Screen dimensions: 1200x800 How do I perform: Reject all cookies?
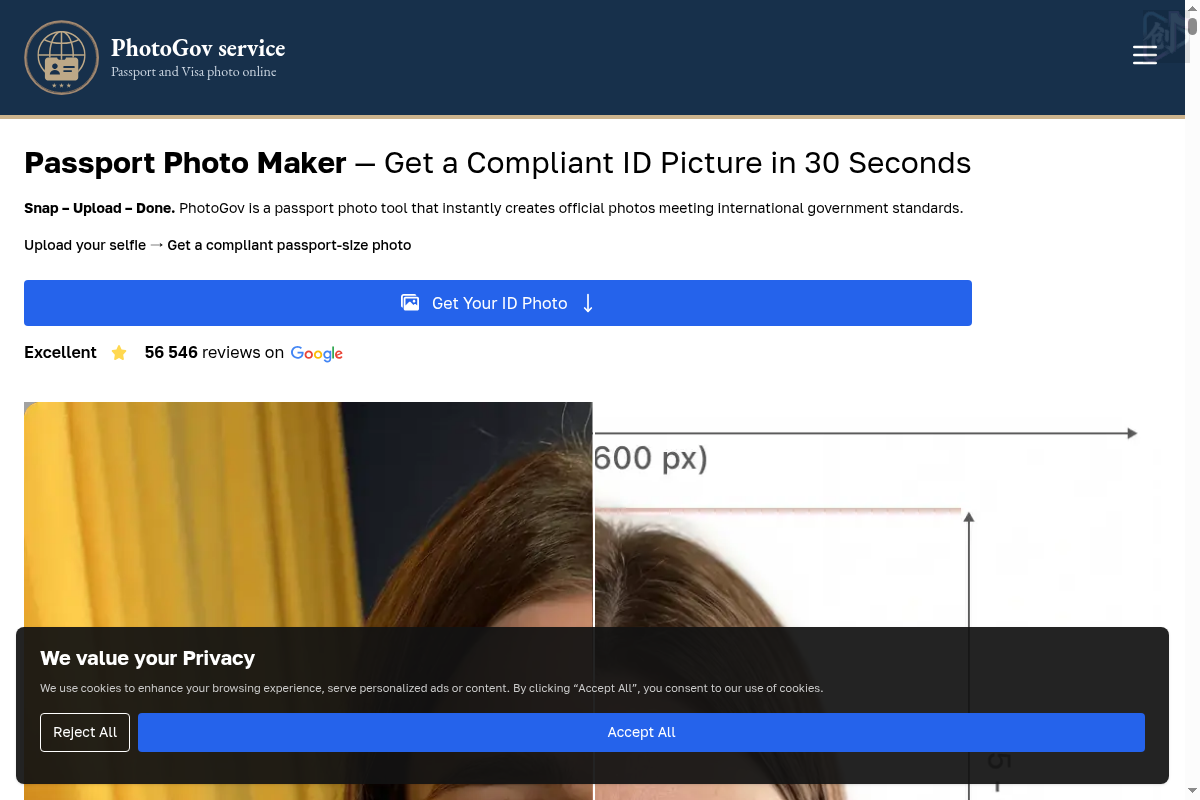(x=85, y=732)
